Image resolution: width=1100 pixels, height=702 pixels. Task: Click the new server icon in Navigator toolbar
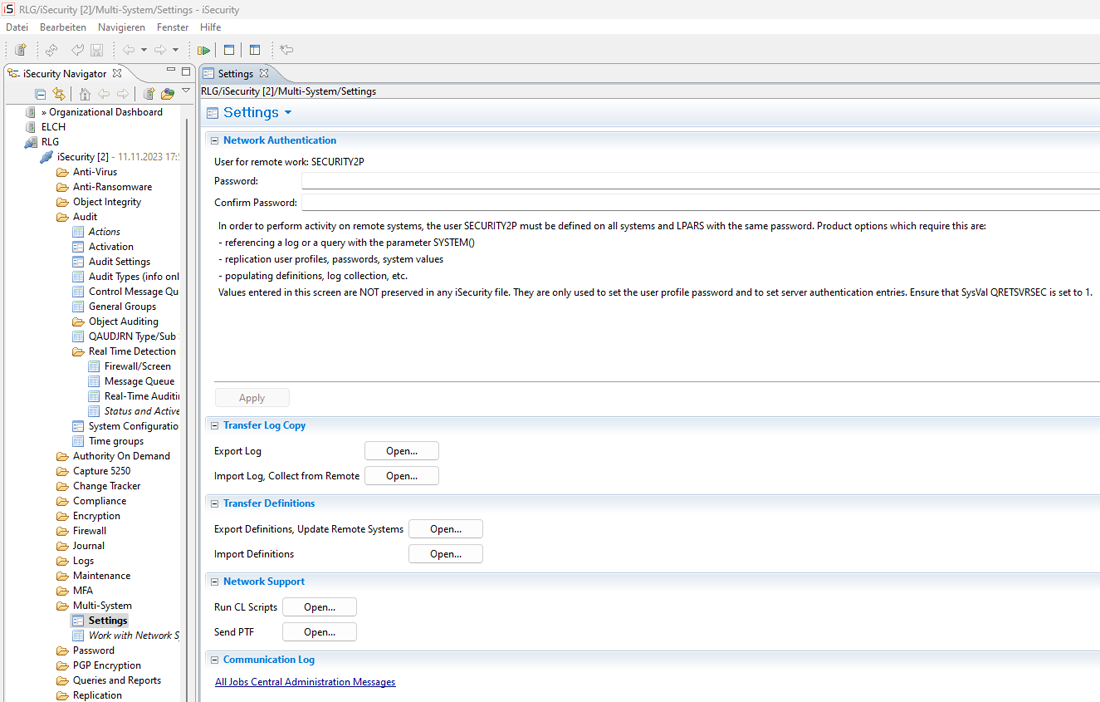pos(149,94)
